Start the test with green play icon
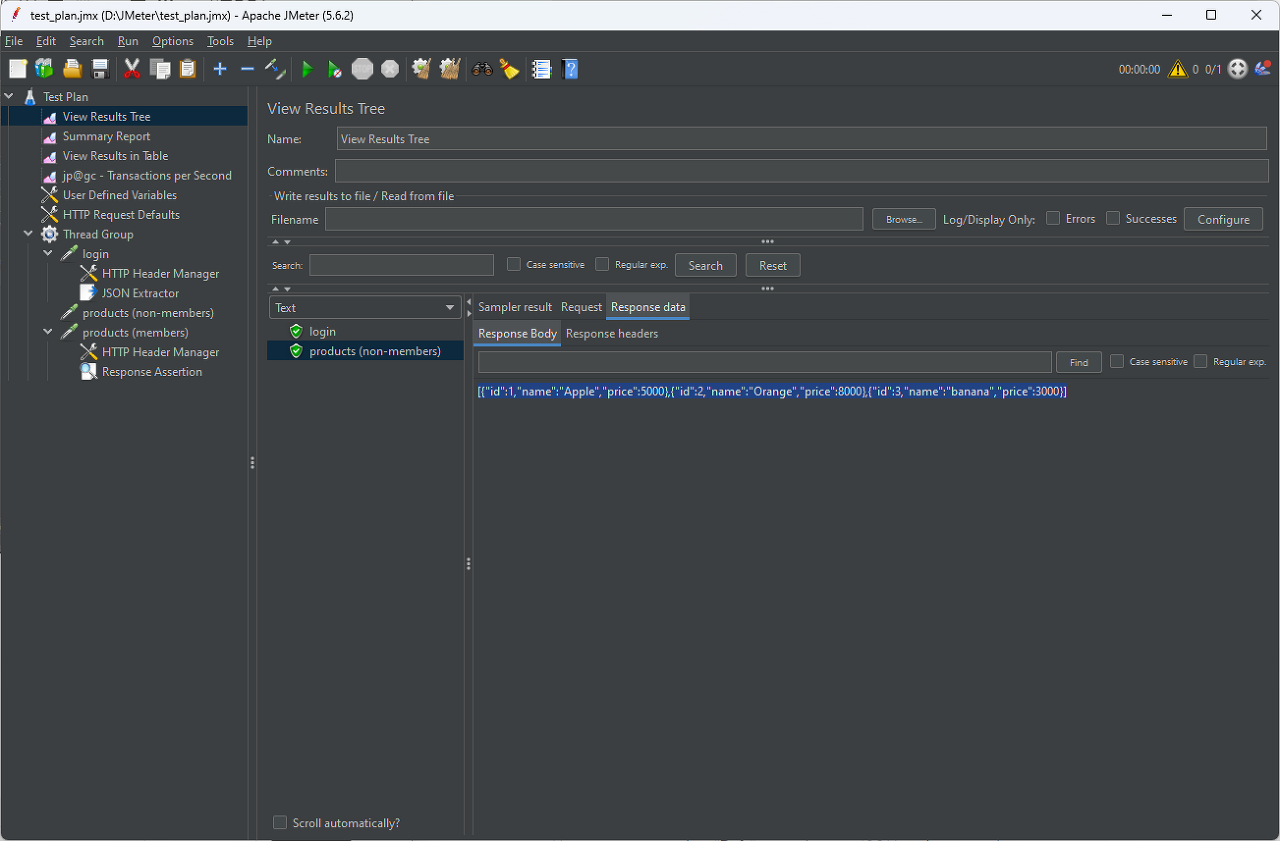Screen dimensions: 1280x841 [x=307, y=69]
